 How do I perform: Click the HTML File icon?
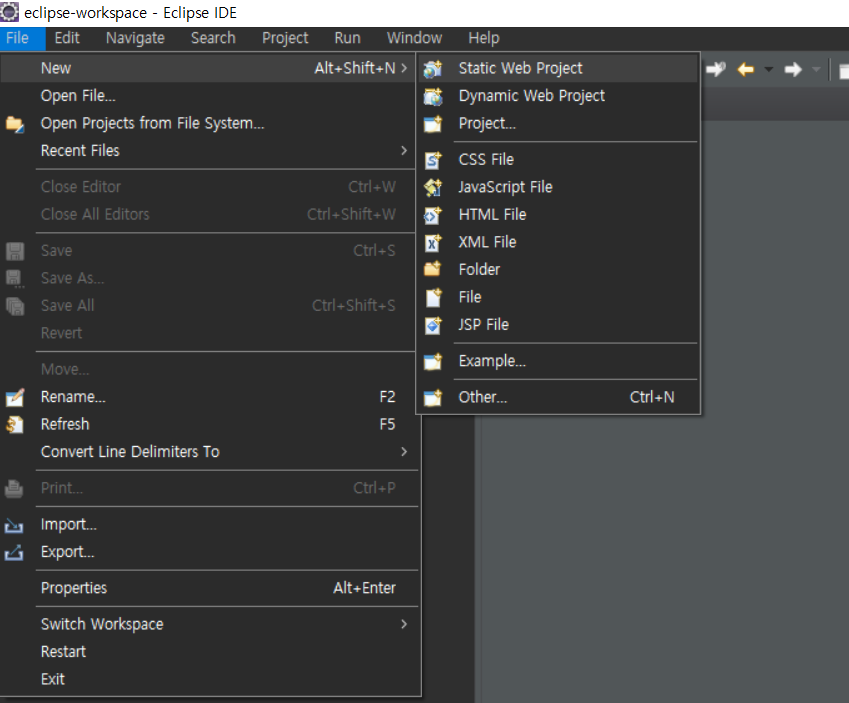(x=433, y=215)
